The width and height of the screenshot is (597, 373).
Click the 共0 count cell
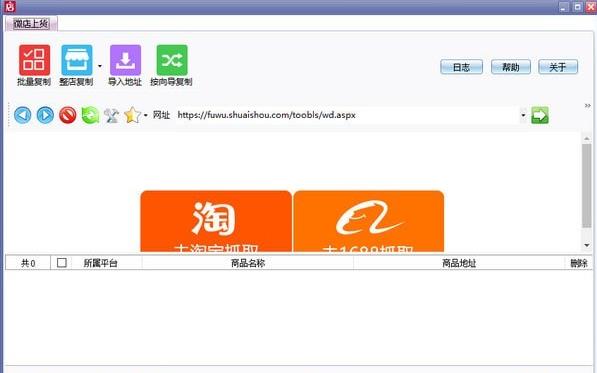[28, 263]
